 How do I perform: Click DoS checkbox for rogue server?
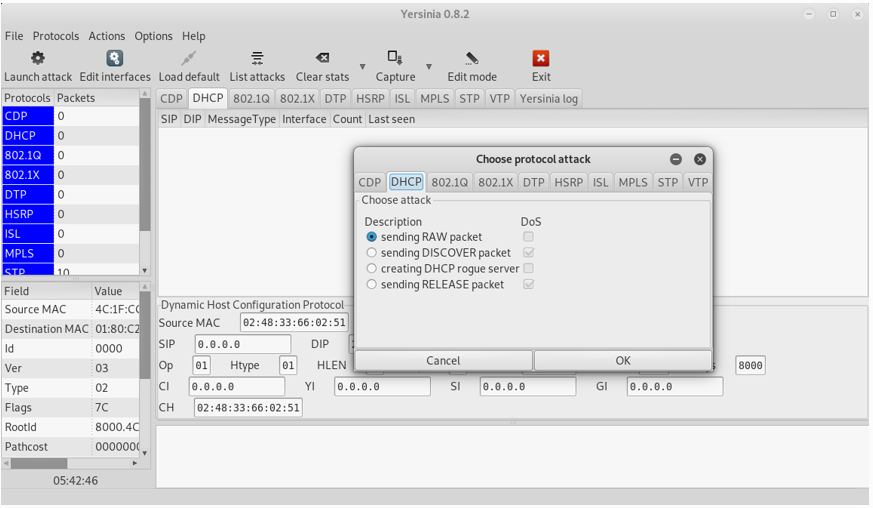[528, 268]
